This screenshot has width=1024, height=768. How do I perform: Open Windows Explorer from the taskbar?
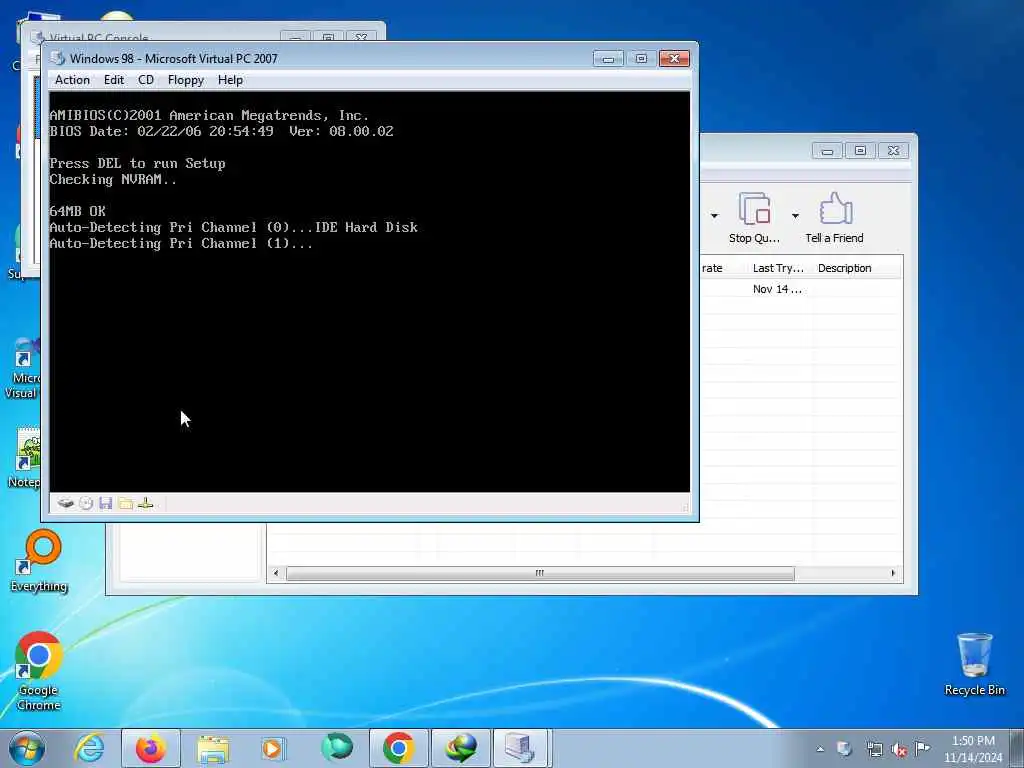213,748
